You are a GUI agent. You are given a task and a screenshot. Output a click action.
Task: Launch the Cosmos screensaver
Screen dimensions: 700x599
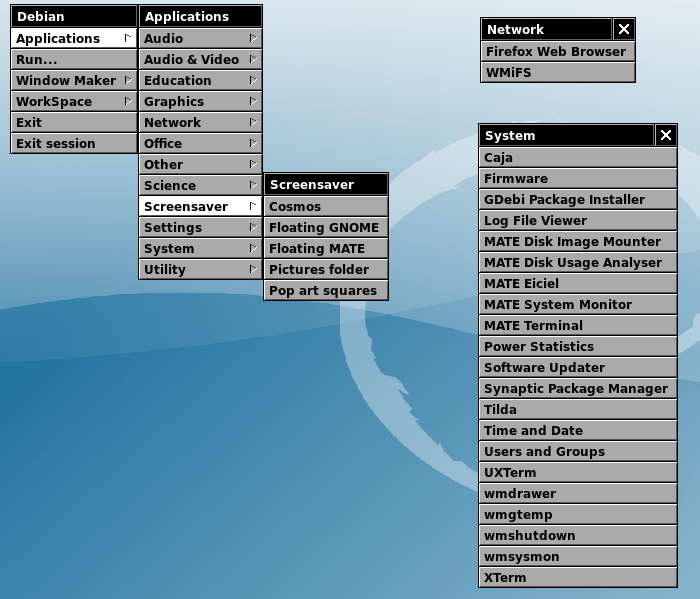point(326,206)
